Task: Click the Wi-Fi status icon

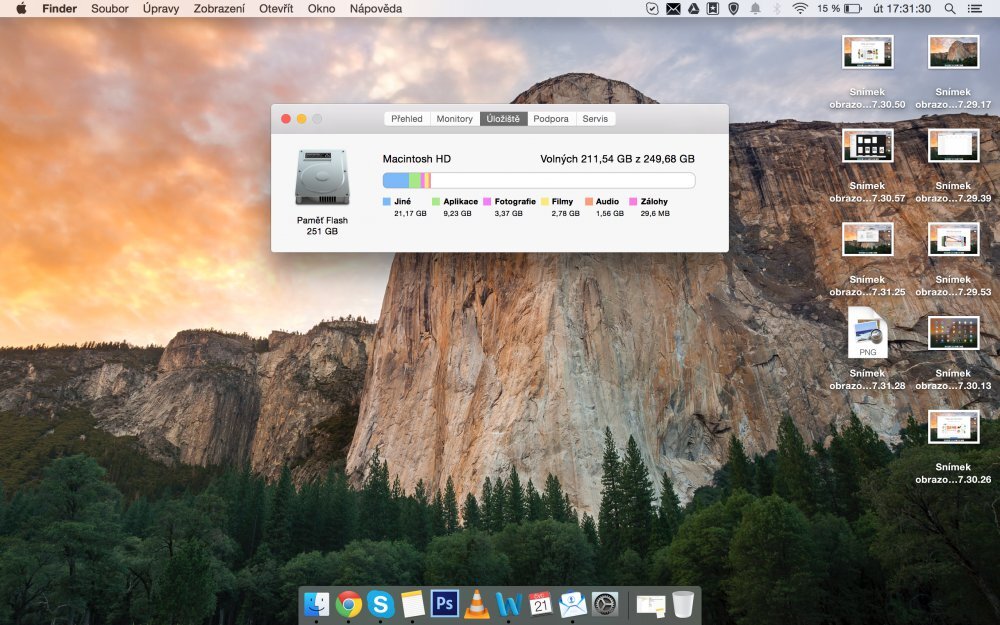Action: [x=800, y=8]
